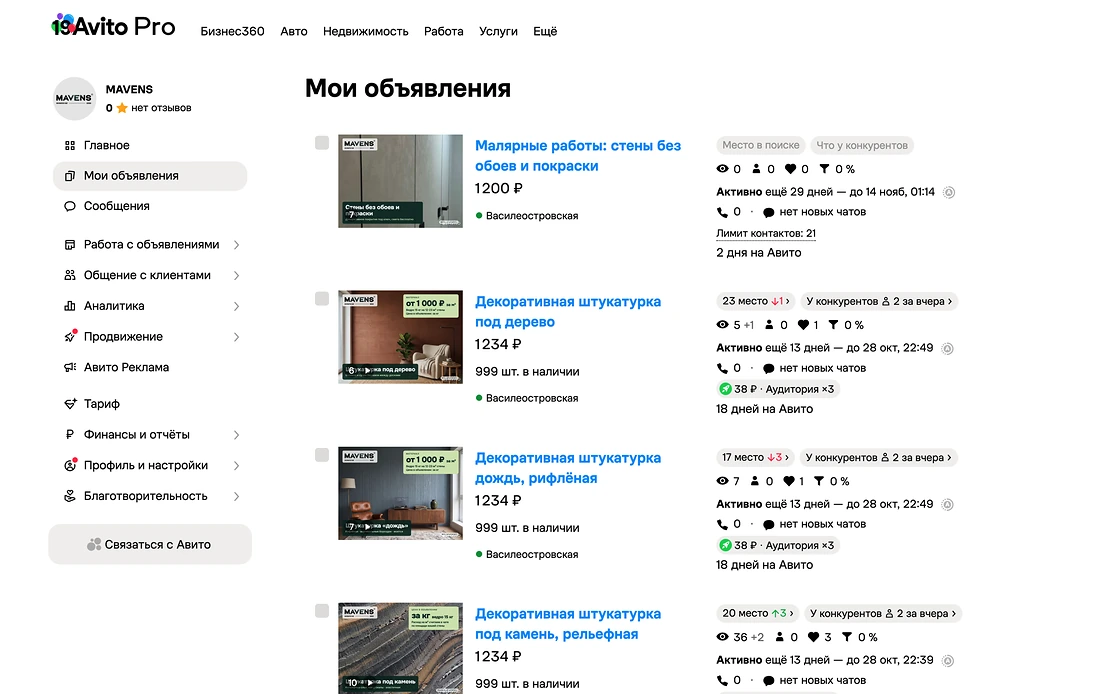
Task: Open the Ещё top menu
Action: click(x=545, y=31)
